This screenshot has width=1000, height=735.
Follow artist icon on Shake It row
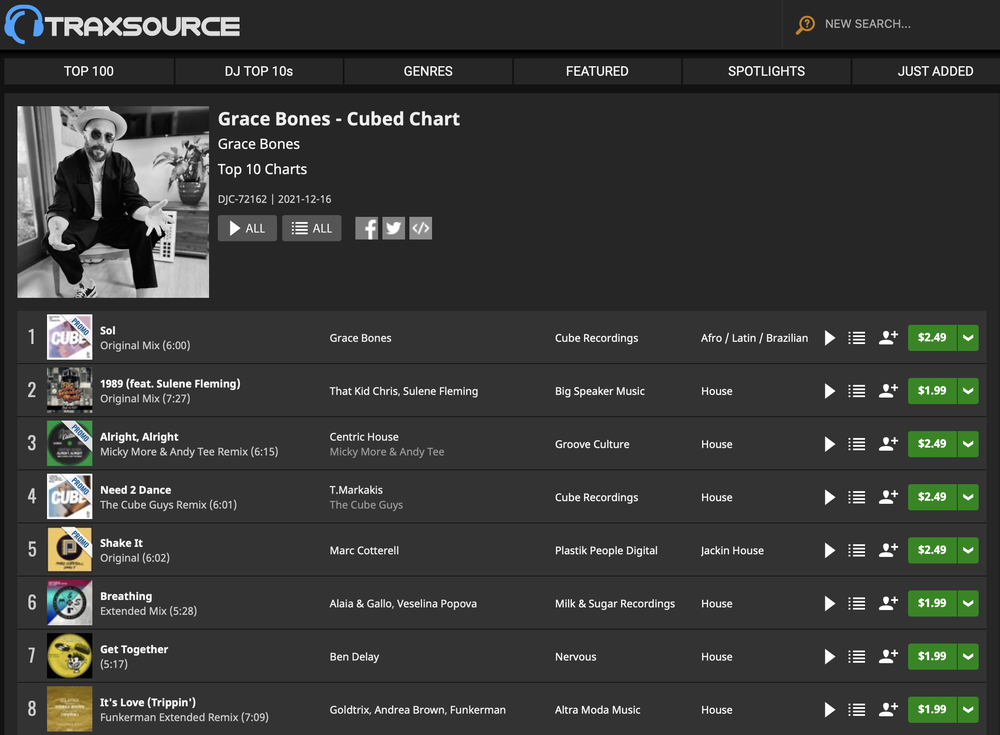click(x=888, y=550)
